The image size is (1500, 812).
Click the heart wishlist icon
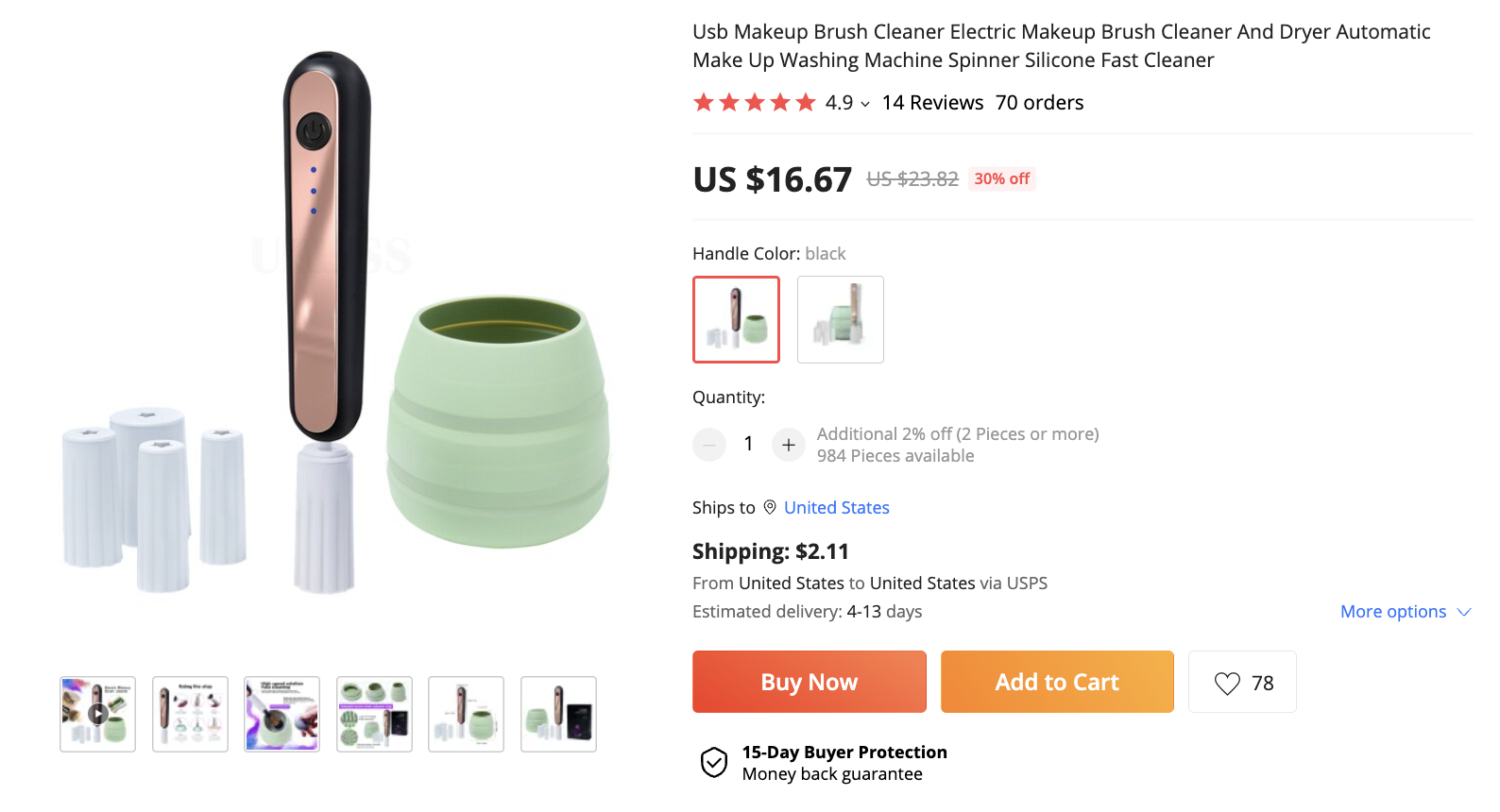coord(1227,683)
